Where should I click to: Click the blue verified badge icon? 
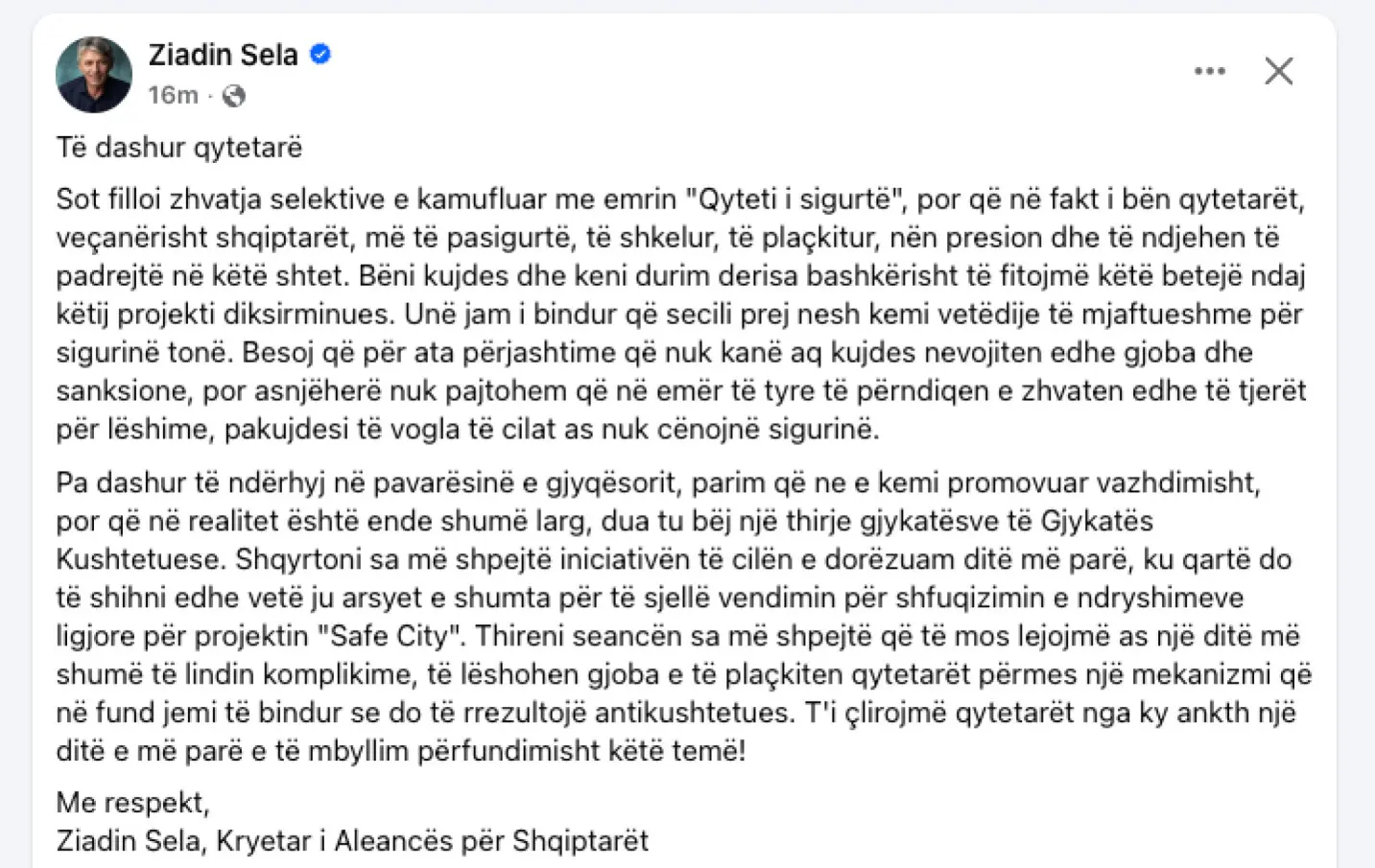[320, 55]
